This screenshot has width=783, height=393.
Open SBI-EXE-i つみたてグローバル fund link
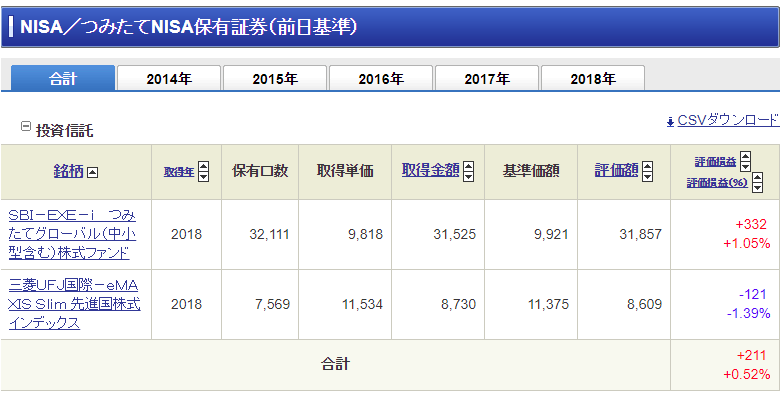(72, 234)
